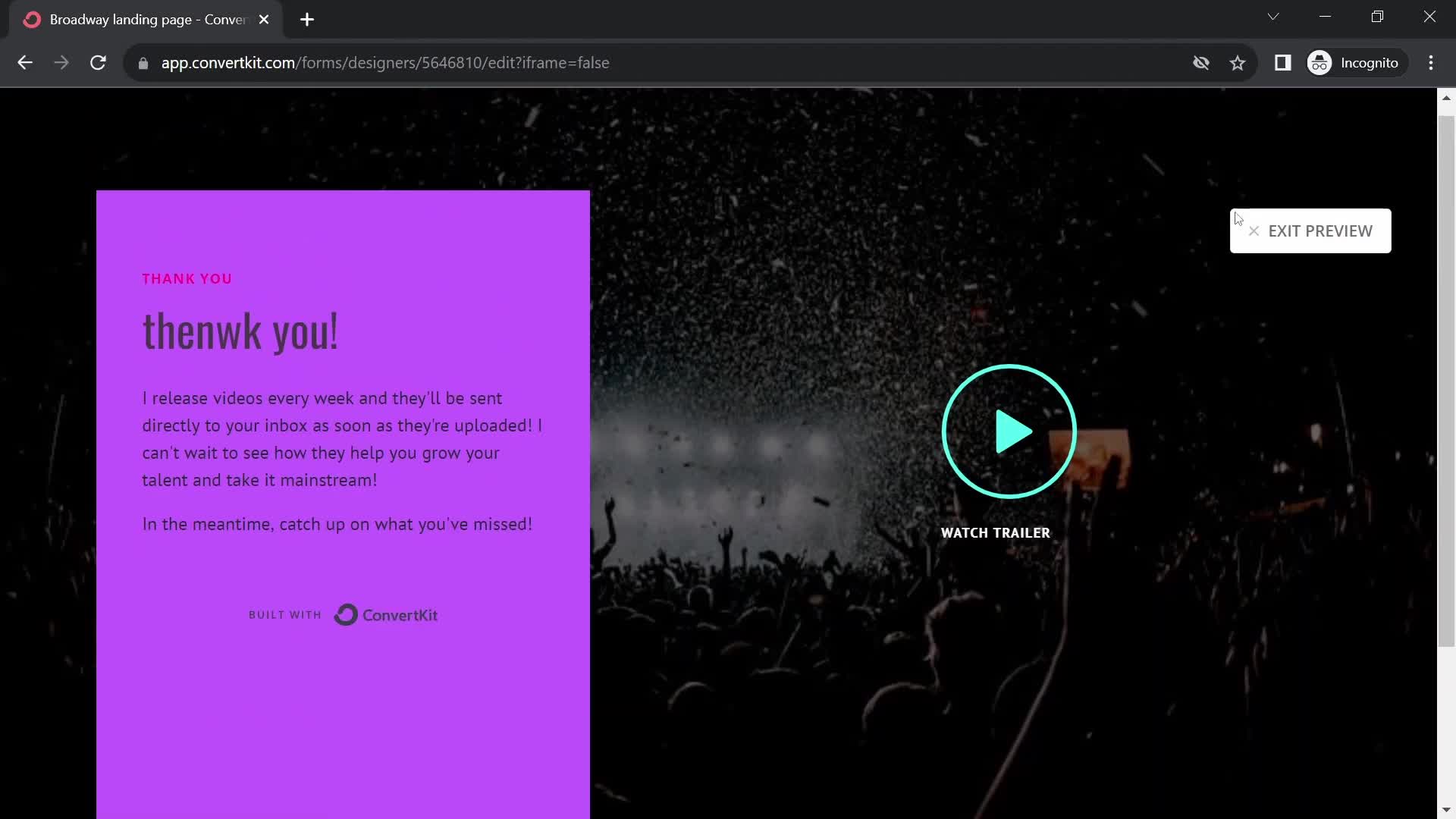Go forward in browser history
The width and height of the screenshot is (1456, 819).
61,63
